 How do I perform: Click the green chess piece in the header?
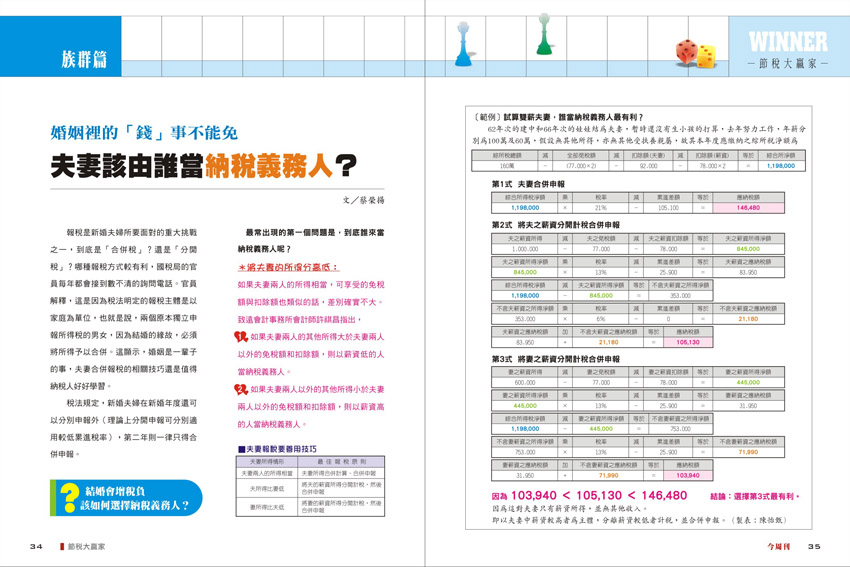[544, 34]
